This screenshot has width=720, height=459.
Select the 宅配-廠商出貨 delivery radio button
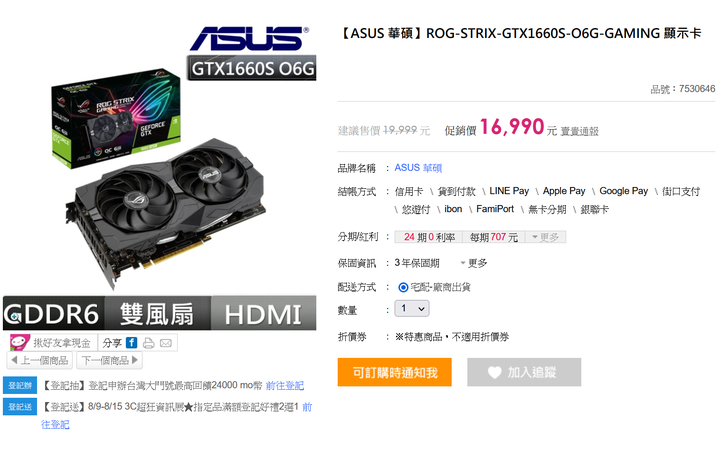click(x=403, y=287)
